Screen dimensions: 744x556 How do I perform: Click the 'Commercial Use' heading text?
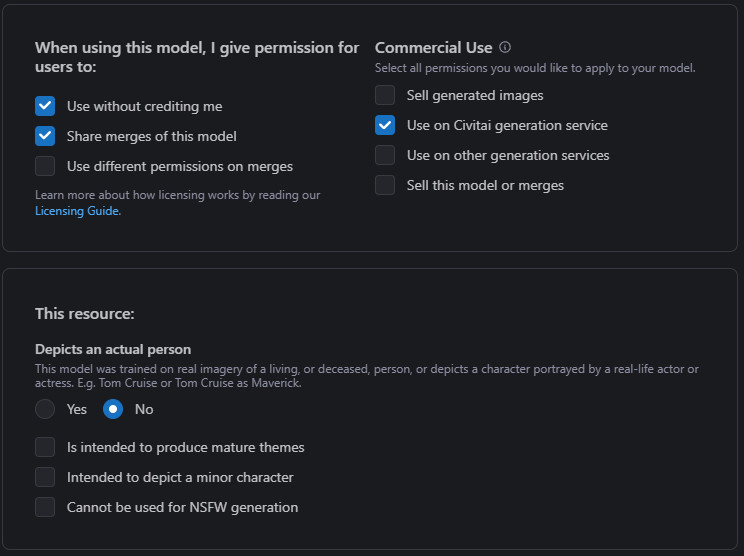(433, 47)
